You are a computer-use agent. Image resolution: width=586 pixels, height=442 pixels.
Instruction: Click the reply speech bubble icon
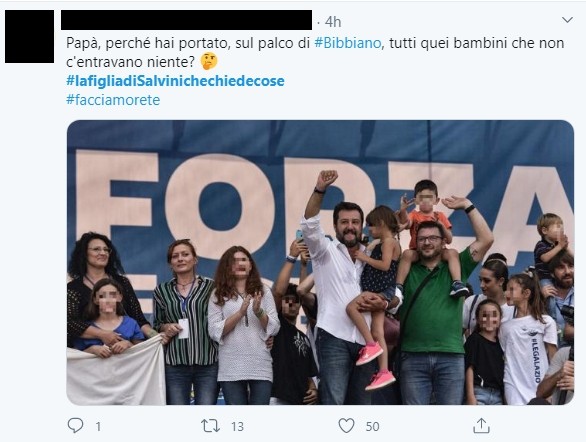coord(75,426)
